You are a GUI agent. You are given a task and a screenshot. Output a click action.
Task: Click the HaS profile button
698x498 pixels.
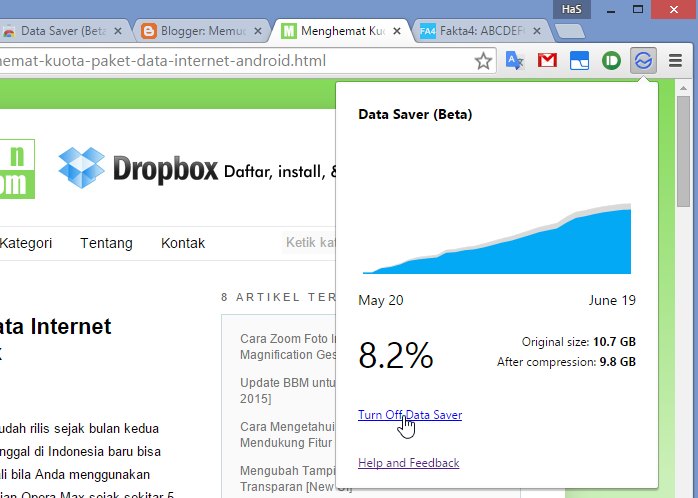pos(572,9)
